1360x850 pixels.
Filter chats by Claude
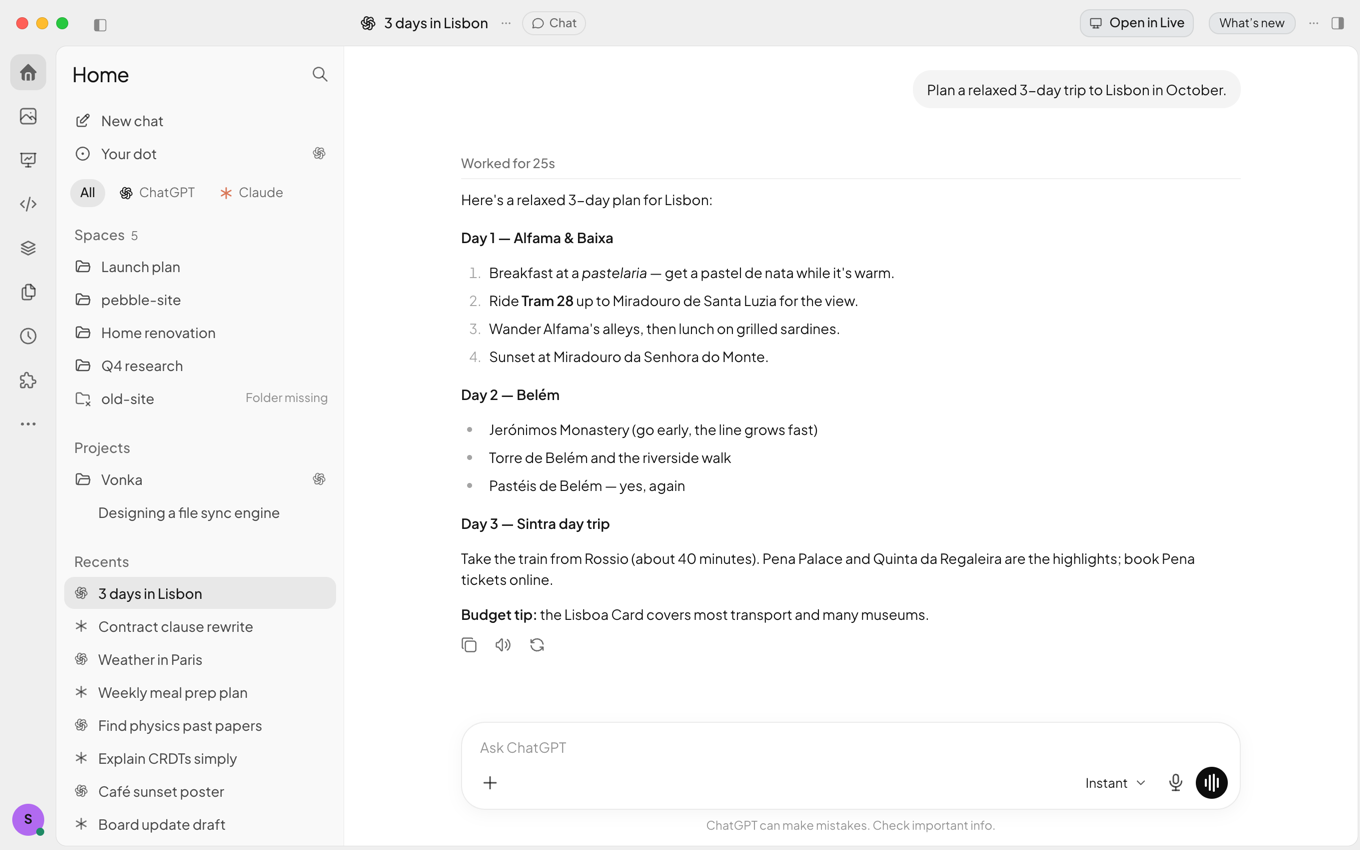click(252, 192)
